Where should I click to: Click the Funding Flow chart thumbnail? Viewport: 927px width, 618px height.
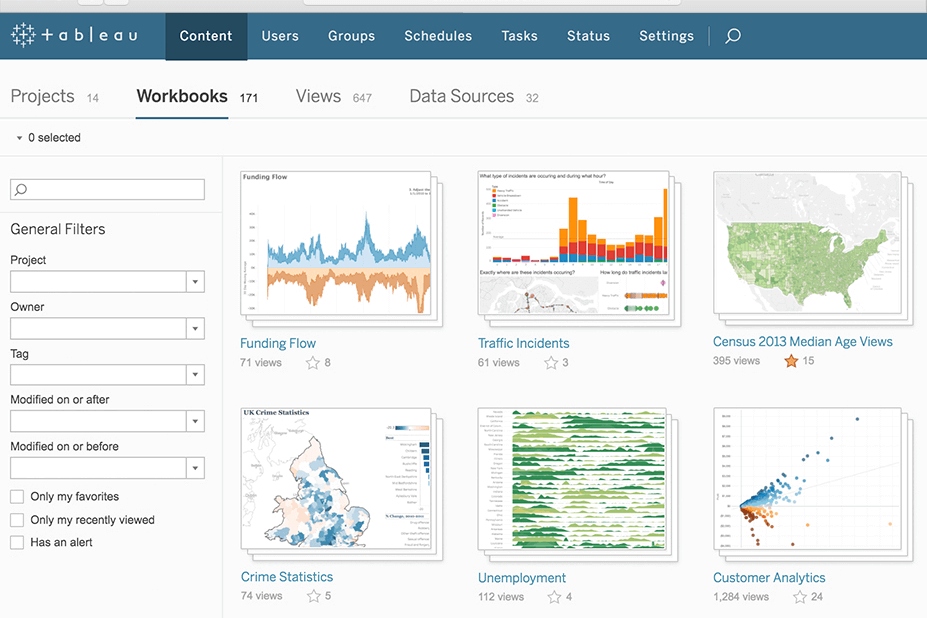(336, 244)
